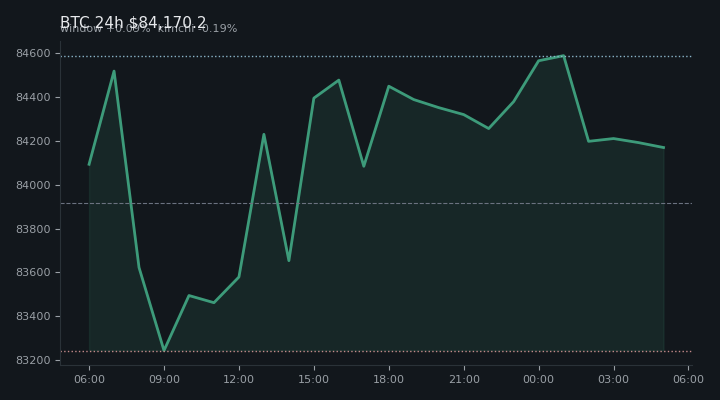The width and height of the screenshot is (720, 400).
Task: Select the 84200 price axis label
Action: [x=33, y=141]
